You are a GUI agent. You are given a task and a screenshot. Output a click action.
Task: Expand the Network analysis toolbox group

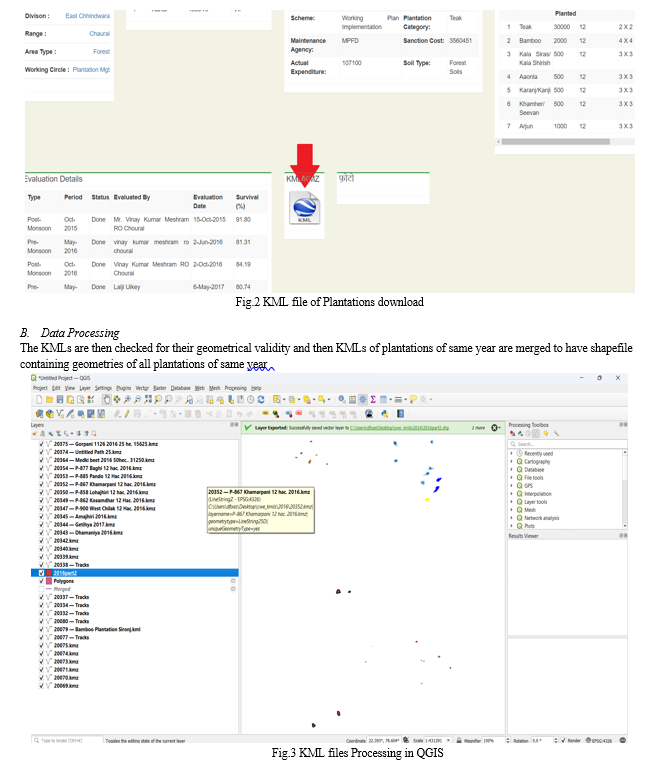coord(512,518)
